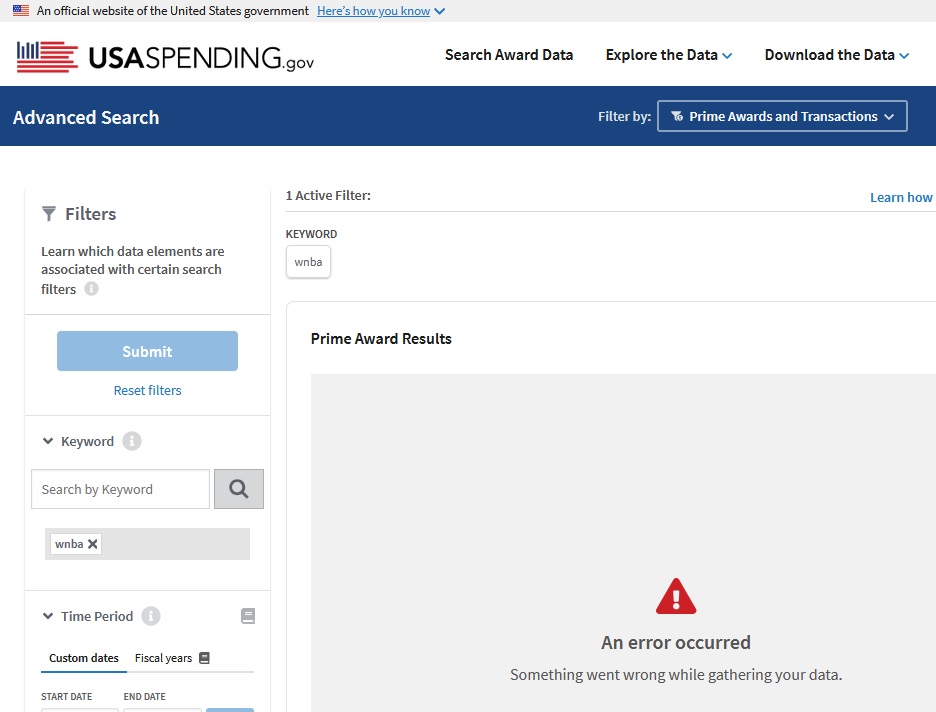936x712 pixels.
Task: Switch to the Custom dates tab
Action: [84, 658]
